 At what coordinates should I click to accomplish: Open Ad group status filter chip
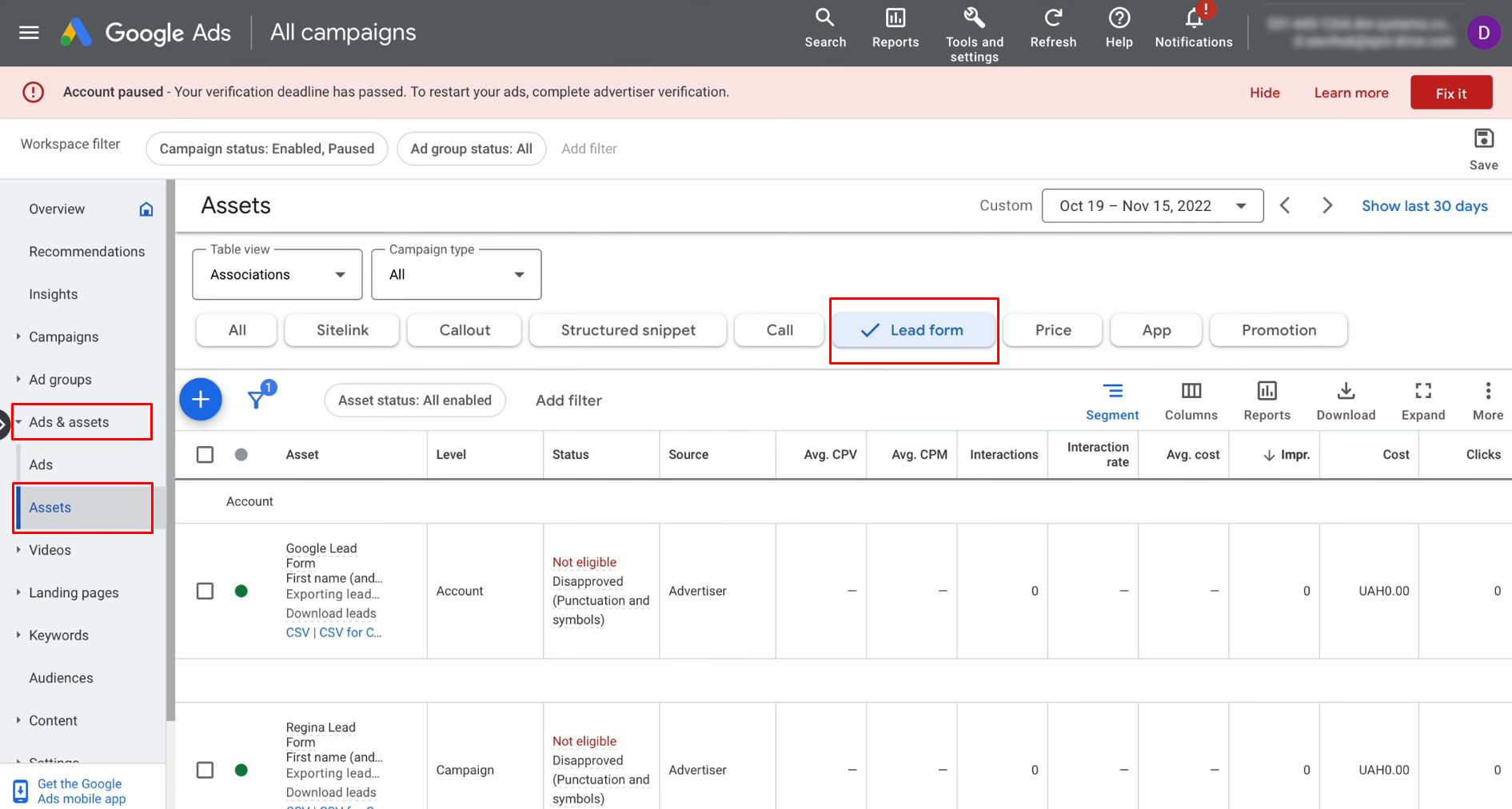point(472,149)
